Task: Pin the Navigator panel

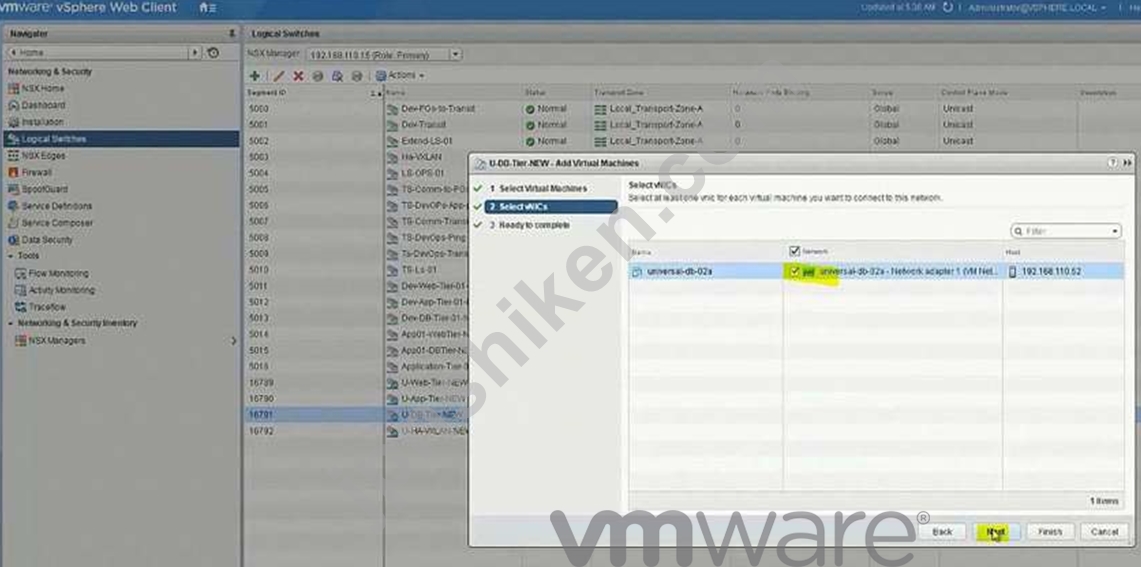Action: pyautogui.click(x=232, y=33)
